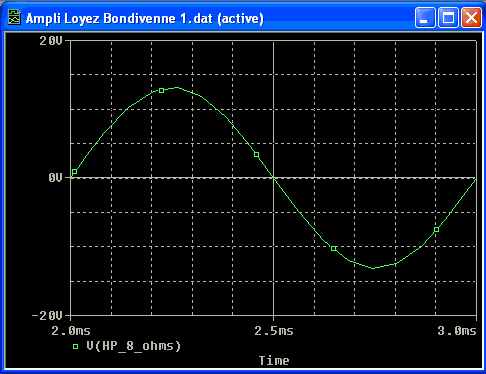Click the marker on the falling positive slope
The height and width of the screenshot is (374, 486).
click(x=256, y=154)
